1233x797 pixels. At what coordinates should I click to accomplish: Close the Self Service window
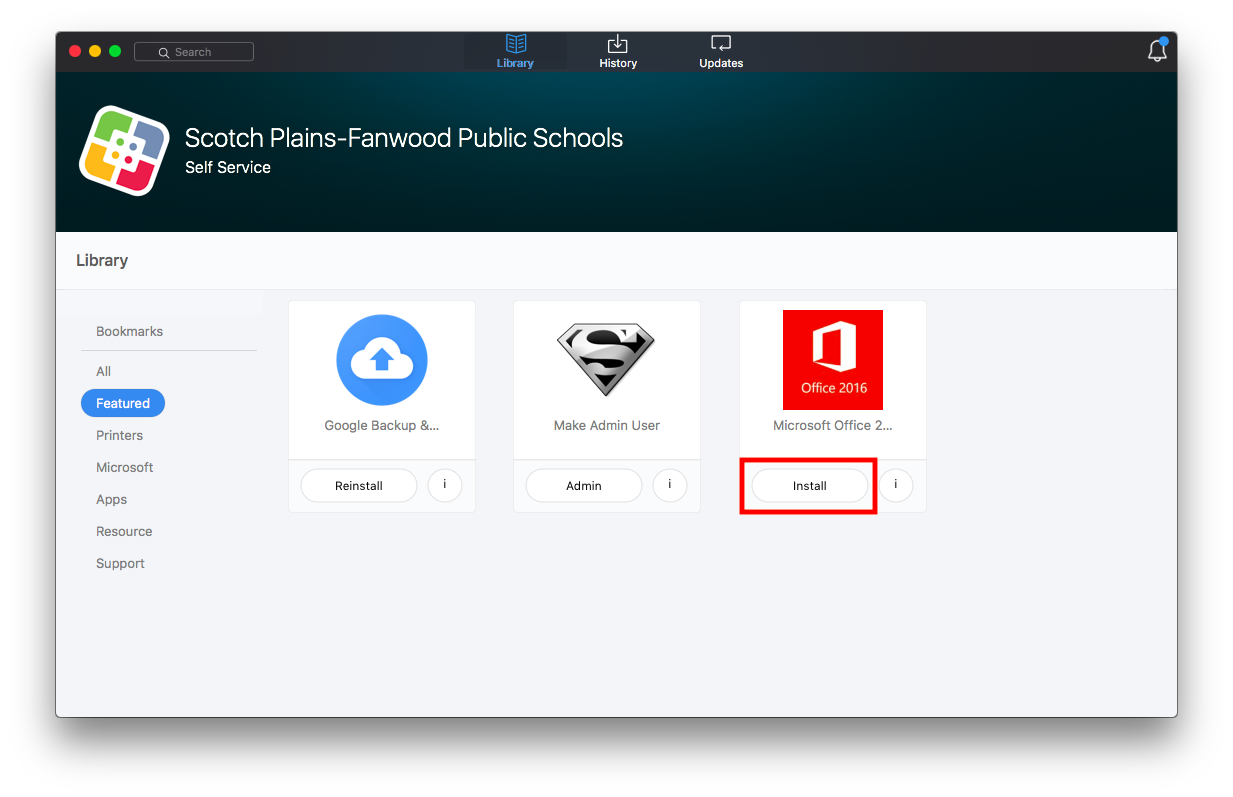click(x=75, y=51)
